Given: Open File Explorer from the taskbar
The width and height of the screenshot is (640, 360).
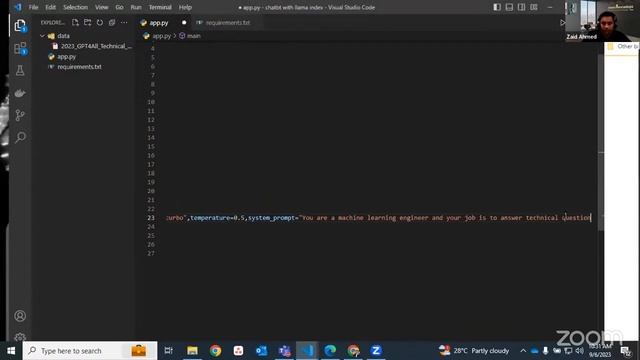Looking at the screenshot, I should [192, 351].
